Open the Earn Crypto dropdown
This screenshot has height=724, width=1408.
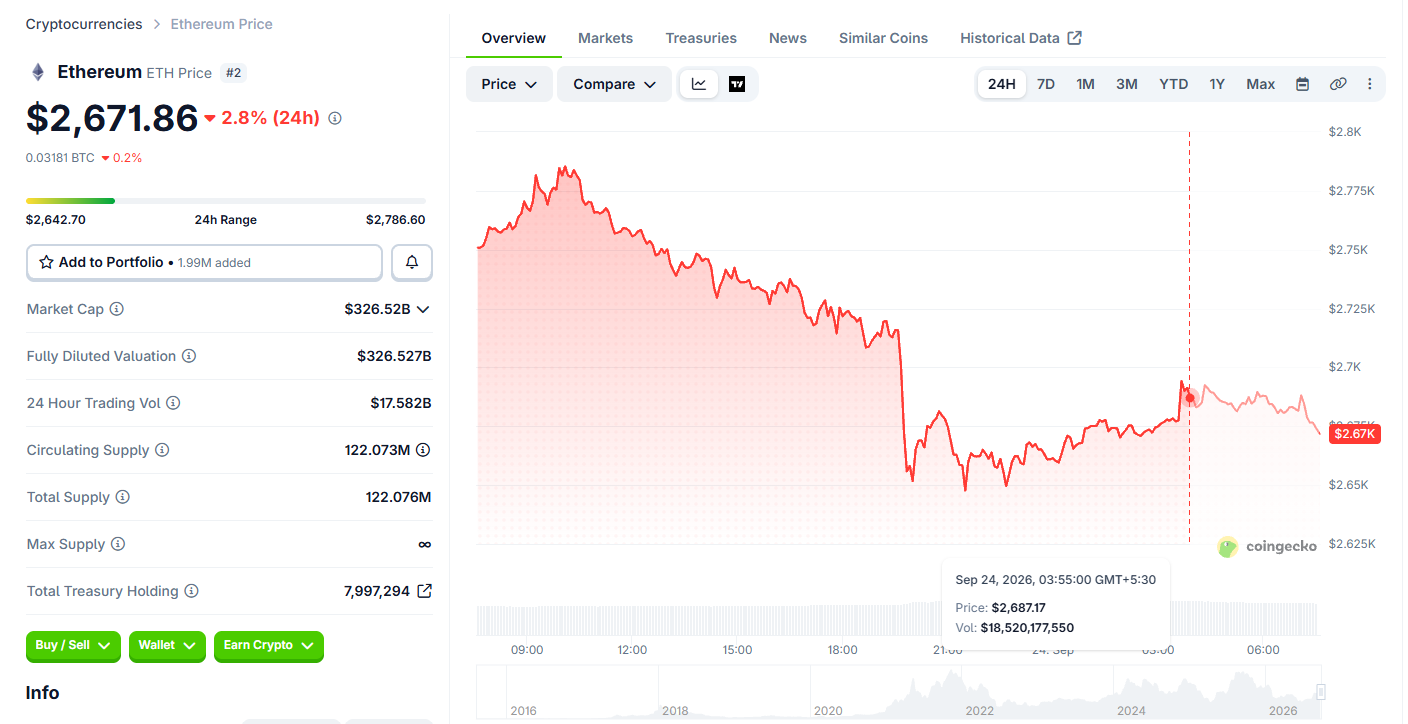click(x=269, y=646)
